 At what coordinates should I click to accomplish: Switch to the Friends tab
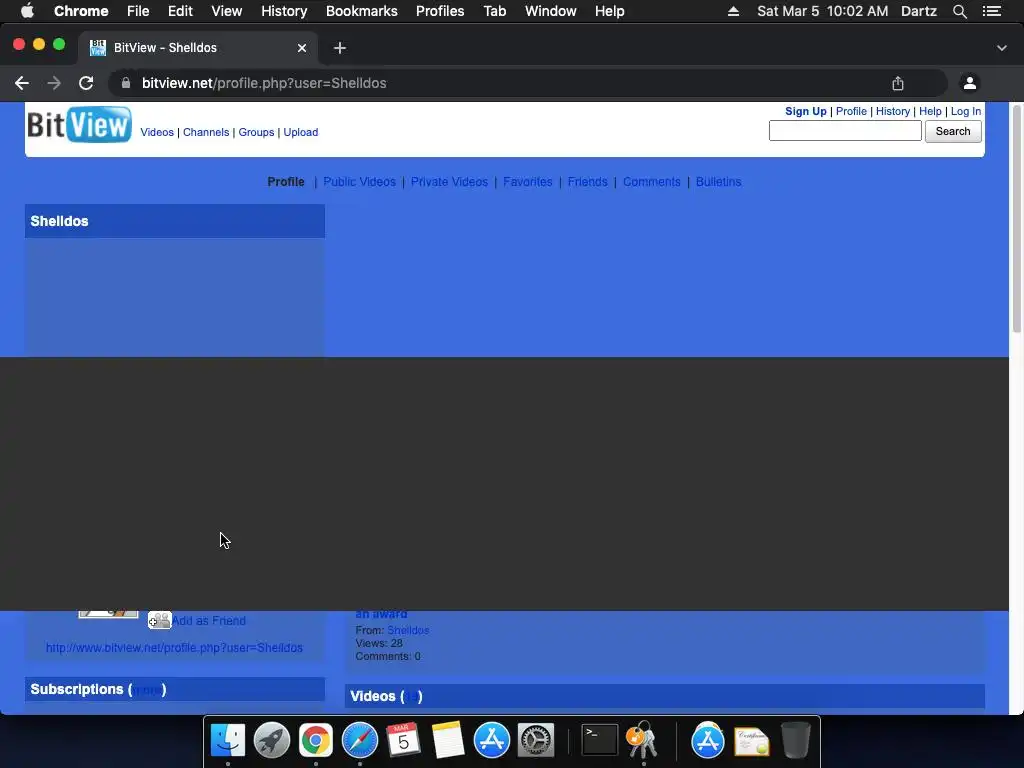point(587,182)
